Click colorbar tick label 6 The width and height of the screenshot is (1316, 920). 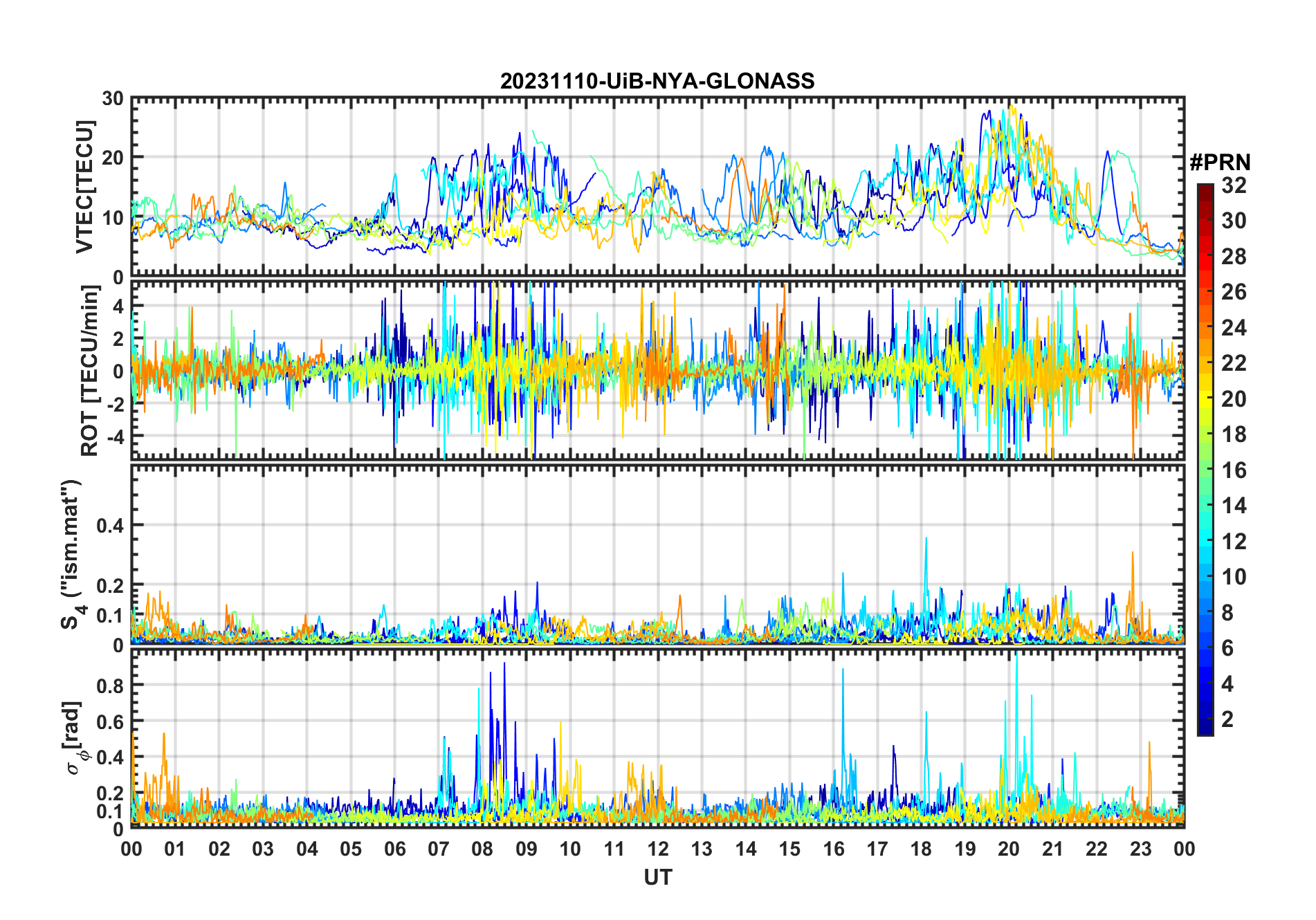point(1228,648)
